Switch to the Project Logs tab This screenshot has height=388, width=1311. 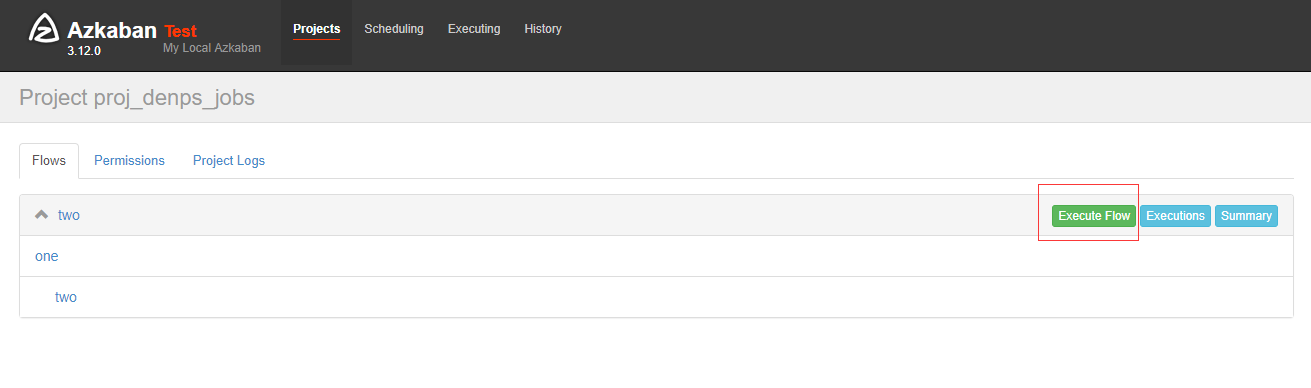pyautogui.click(x=229, y=160)
